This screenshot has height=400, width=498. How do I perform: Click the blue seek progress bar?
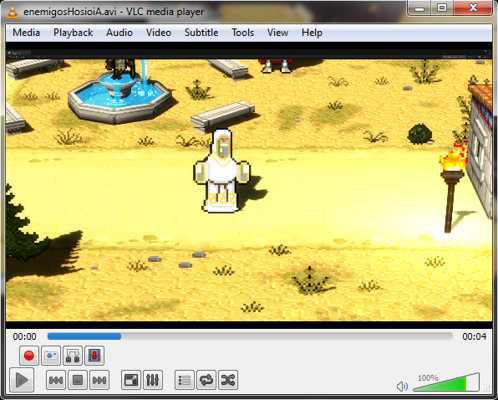[x=250, y=336]
